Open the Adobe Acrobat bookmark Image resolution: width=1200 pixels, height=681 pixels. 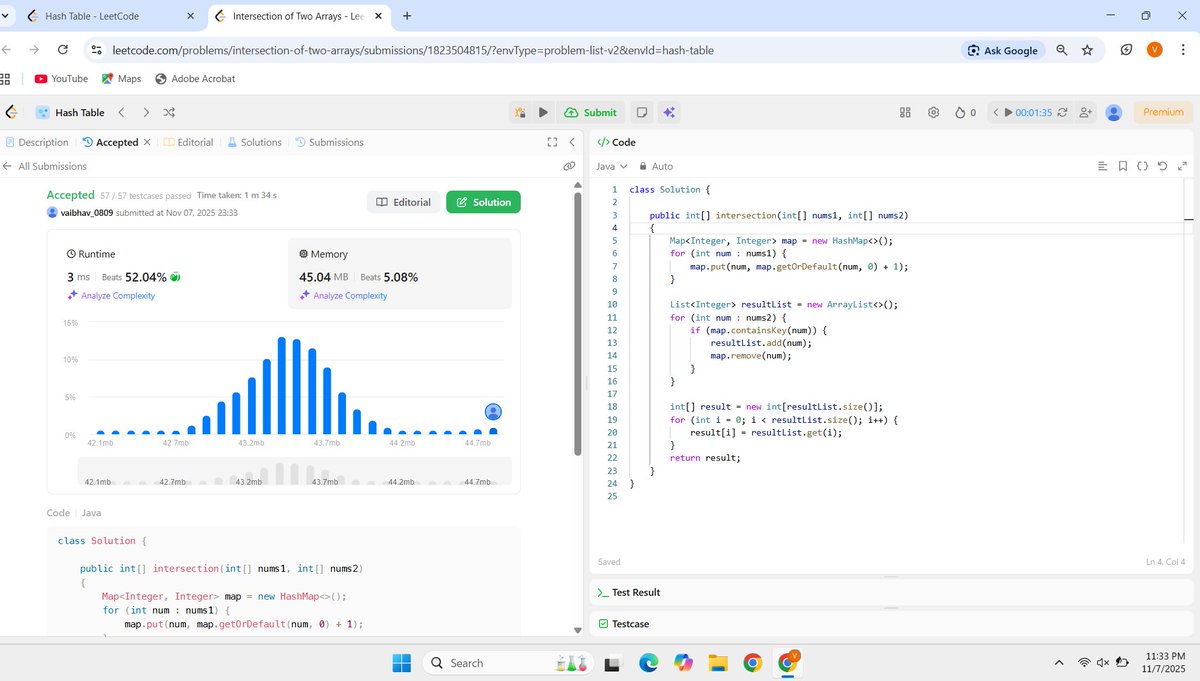(x=195, y=78)
